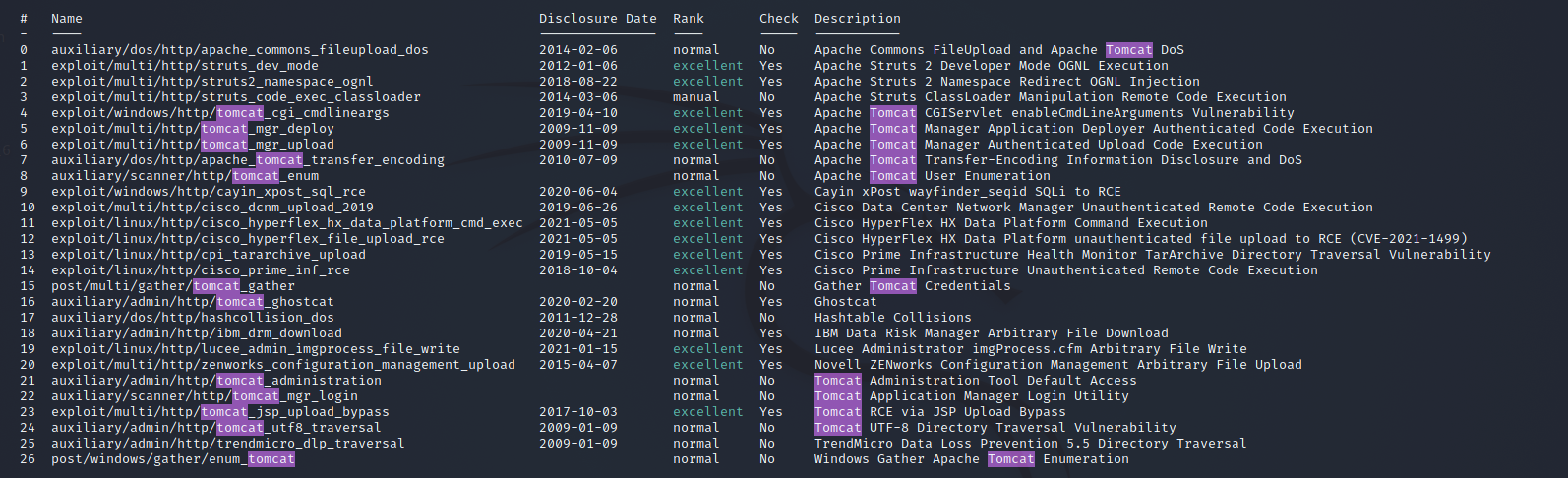Image resolution: width=1568 pixels, height=478 pixels.
Task: Click the disclosure date '2018-08-22'
Action: (x=578, y=82)
